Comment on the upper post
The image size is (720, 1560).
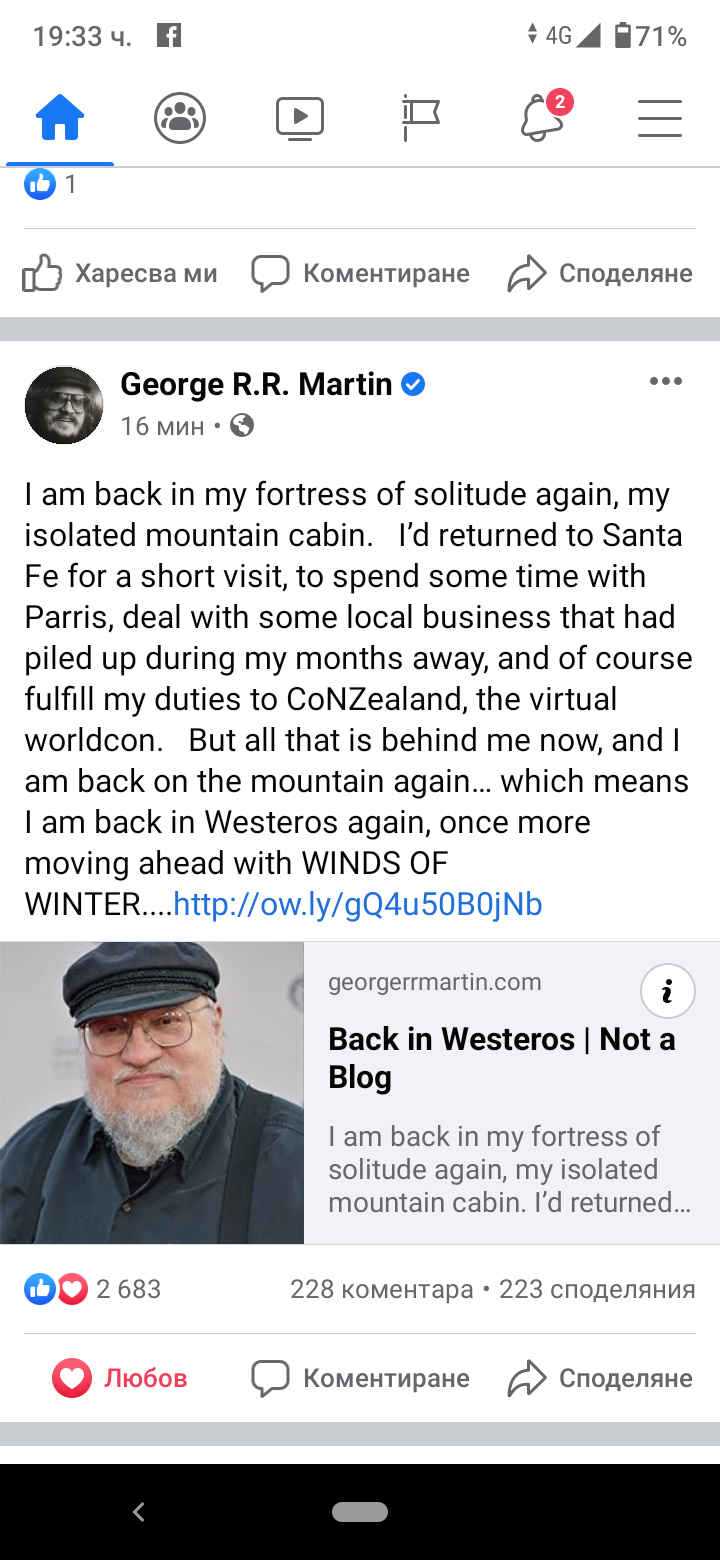coord(360,273)
